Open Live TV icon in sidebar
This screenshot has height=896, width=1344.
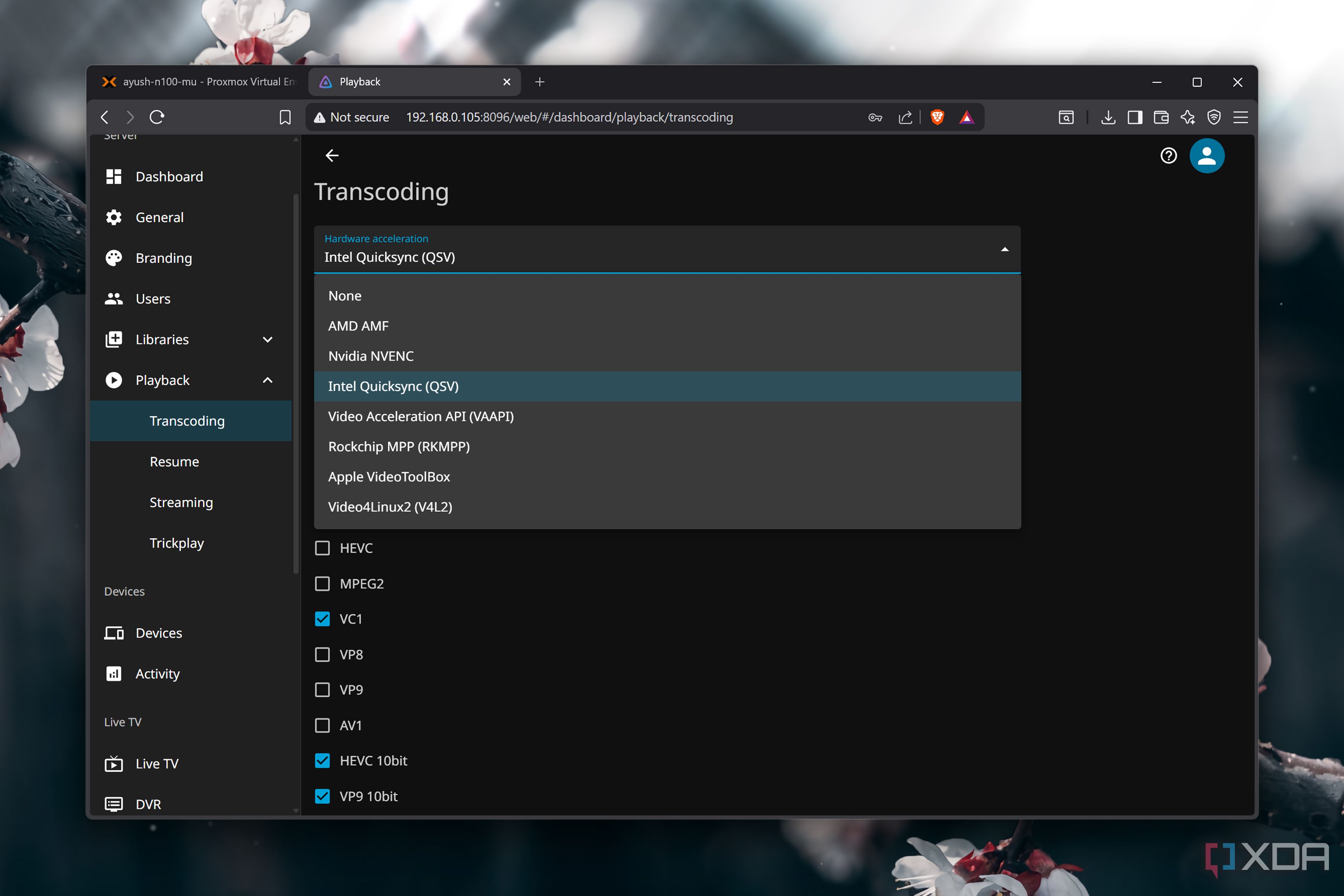point(114,764)
